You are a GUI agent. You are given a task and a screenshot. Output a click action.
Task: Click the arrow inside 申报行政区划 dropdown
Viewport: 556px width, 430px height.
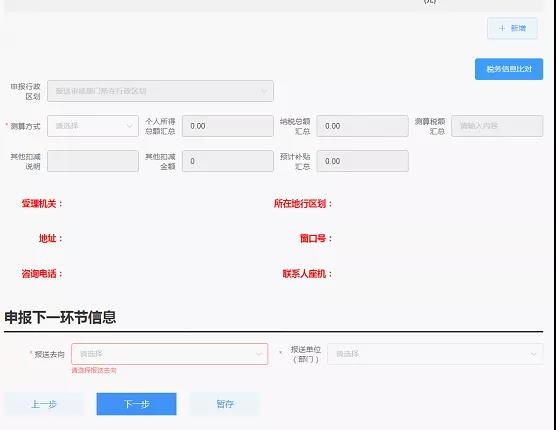pos(264,91)
